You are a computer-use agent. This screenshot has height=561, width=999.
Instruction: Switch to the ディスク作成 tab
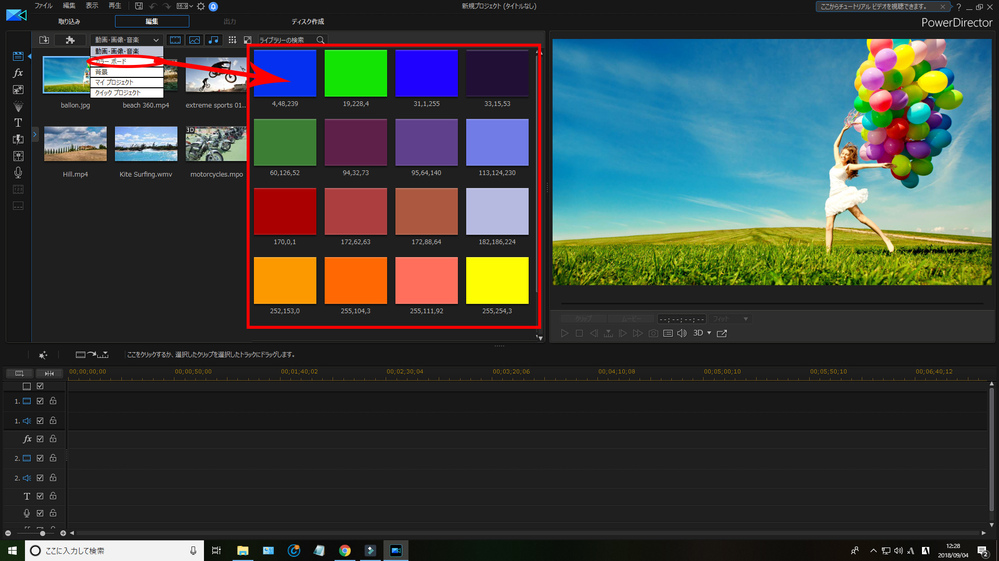pyautogui.click(x=308, y=22)
